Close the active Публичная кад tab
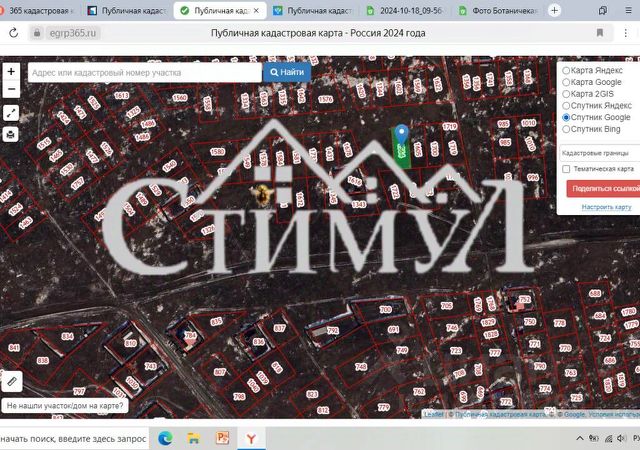The image size is (640, 450). [256, 11]
